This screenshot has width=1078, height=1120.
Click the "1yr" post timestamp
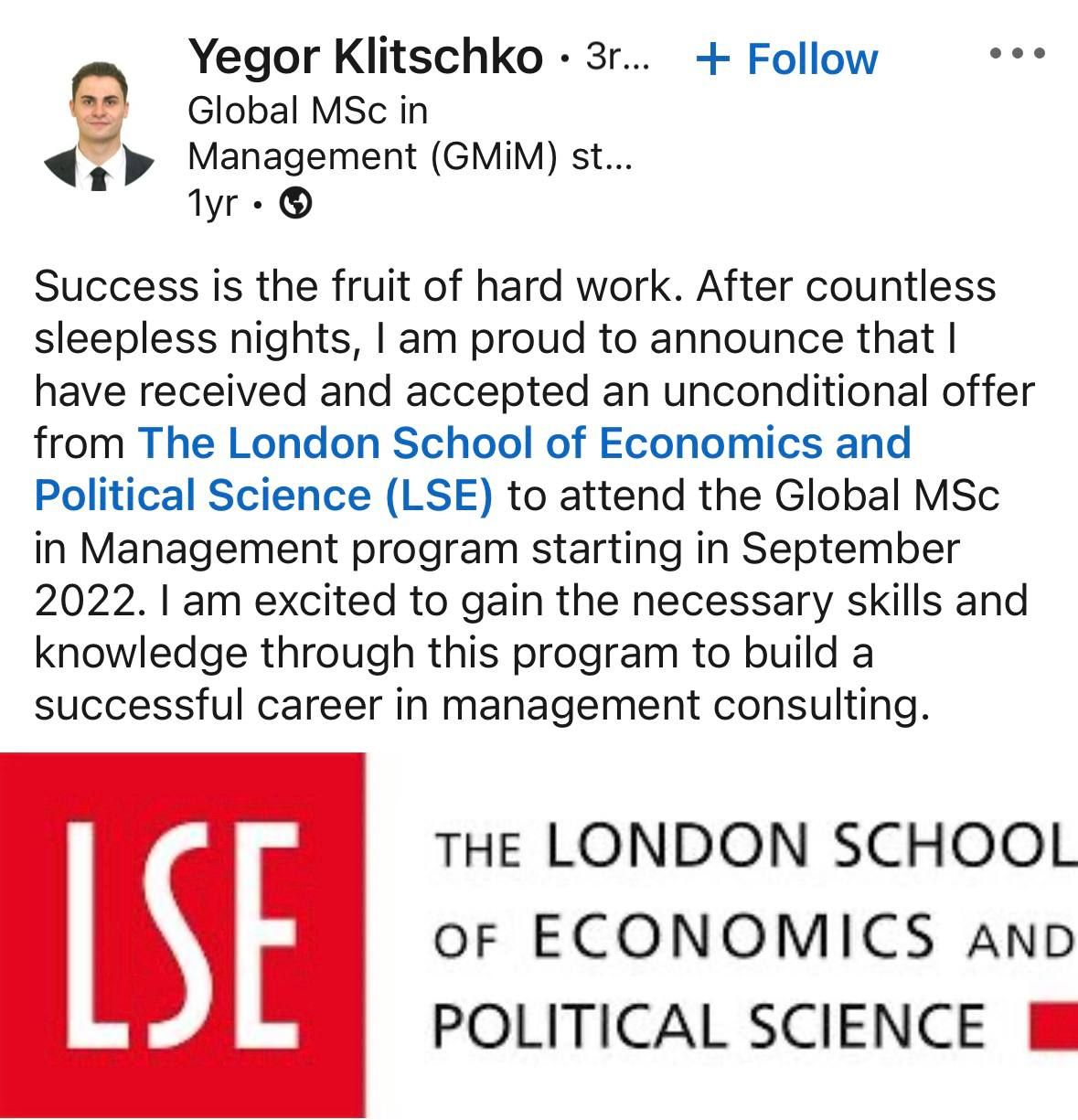point(211,203)
